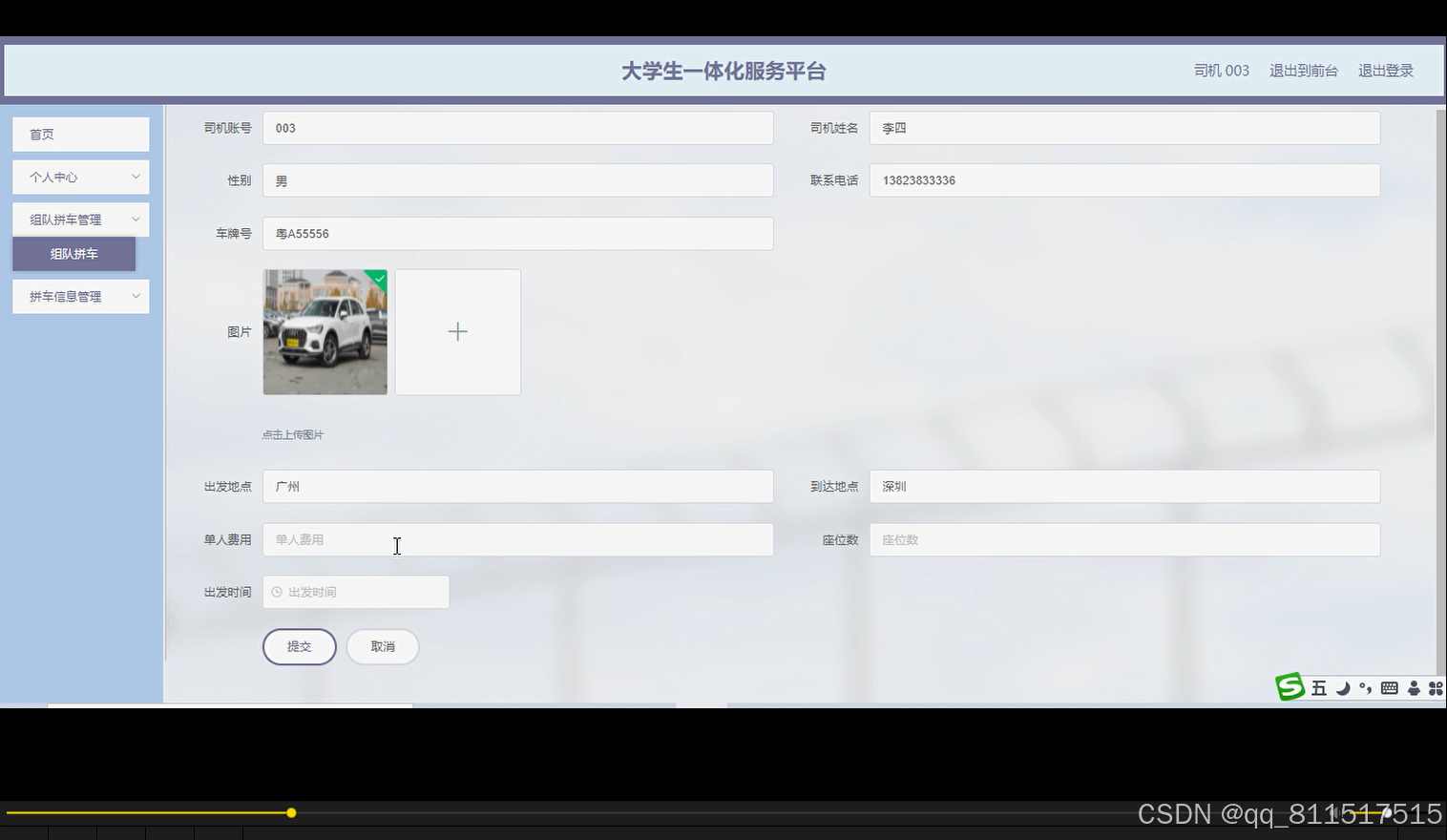Submit the form with 提交 button
This screenshot has width=1447, height=840.
coord(300,647)
